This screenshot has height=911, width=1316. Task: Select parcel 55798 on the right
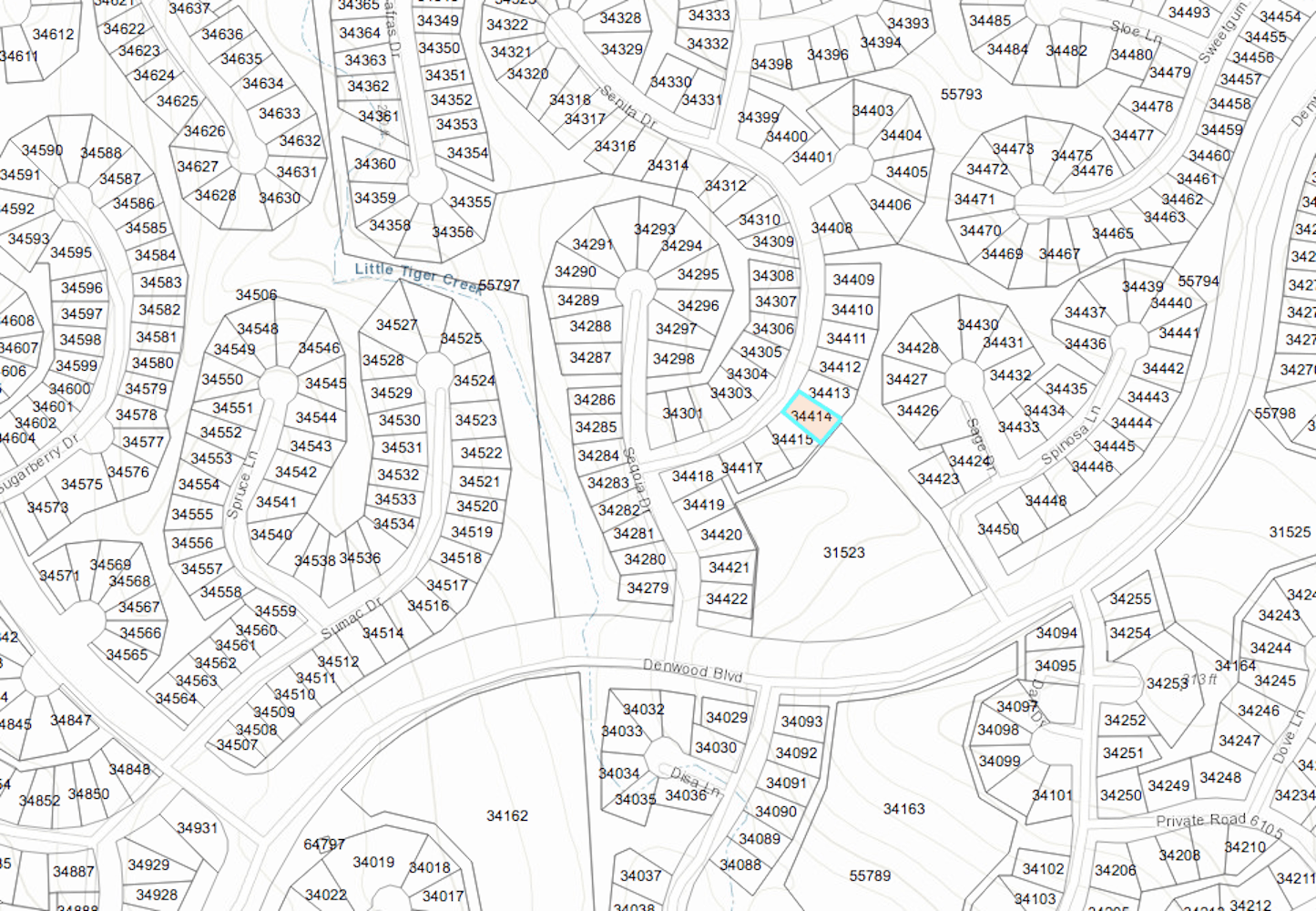click(1275, 413)
